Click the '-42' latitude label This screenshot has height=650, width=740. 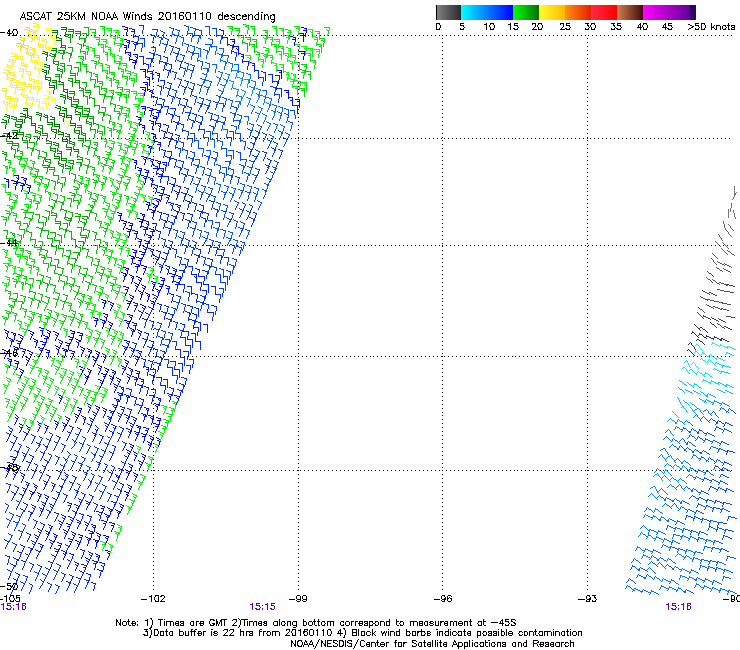(x=9, y=136)
